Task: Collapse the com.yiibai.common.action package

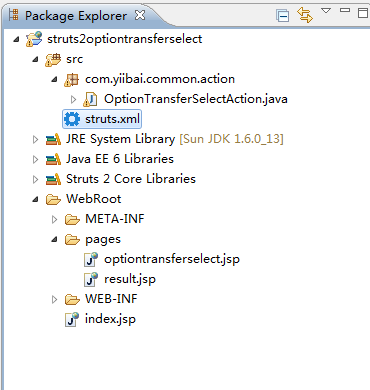Action: [x=54, y=79]
